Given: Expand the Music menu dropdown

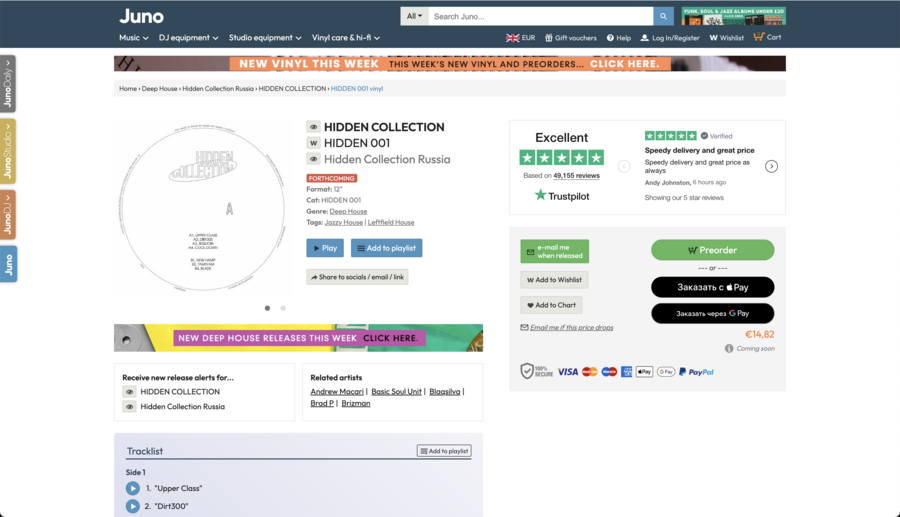Looking at the screenshot, I should pos(134,38).
